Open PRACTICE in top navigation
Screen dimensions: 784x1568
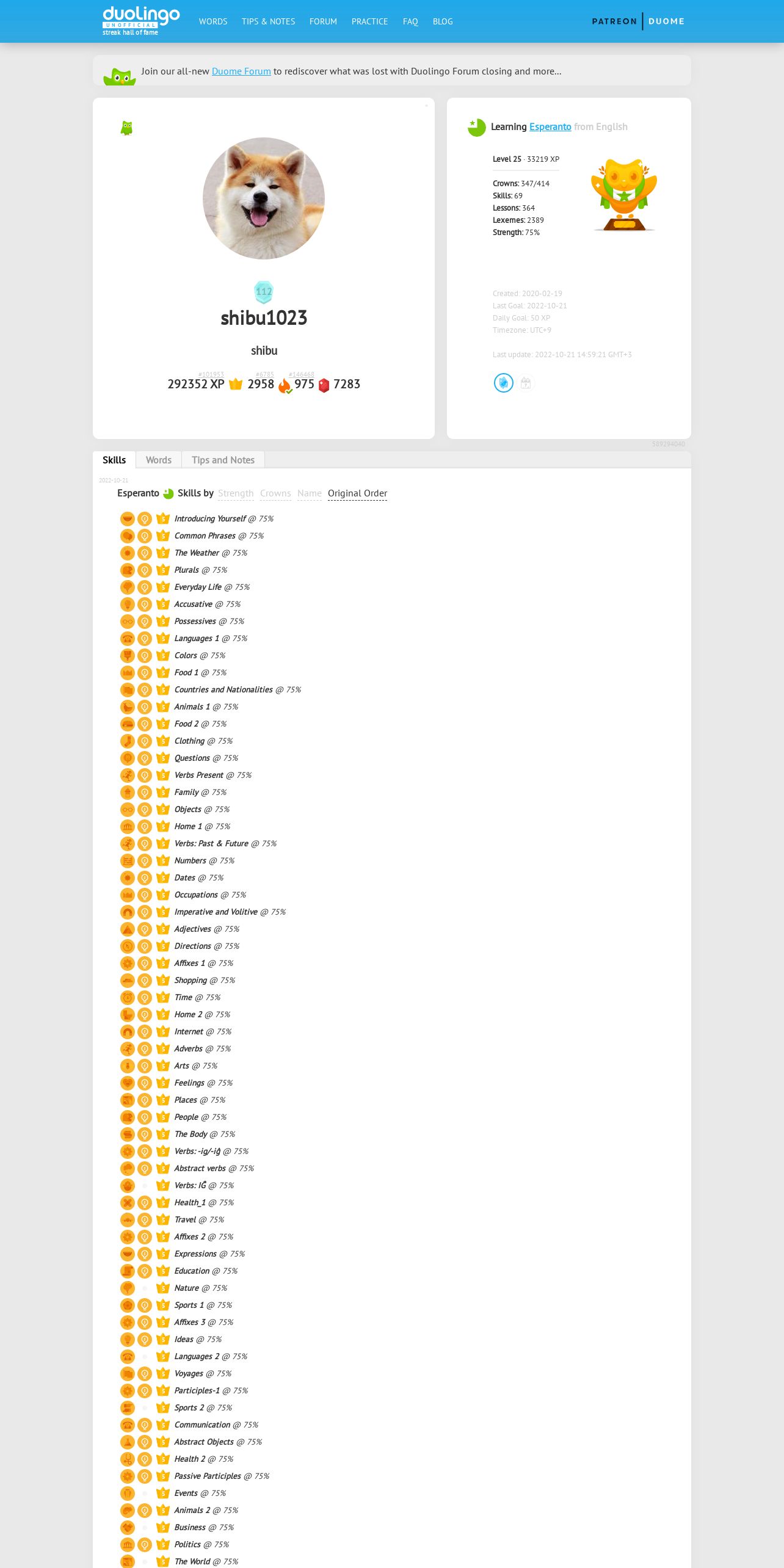(x=369, y=21)
